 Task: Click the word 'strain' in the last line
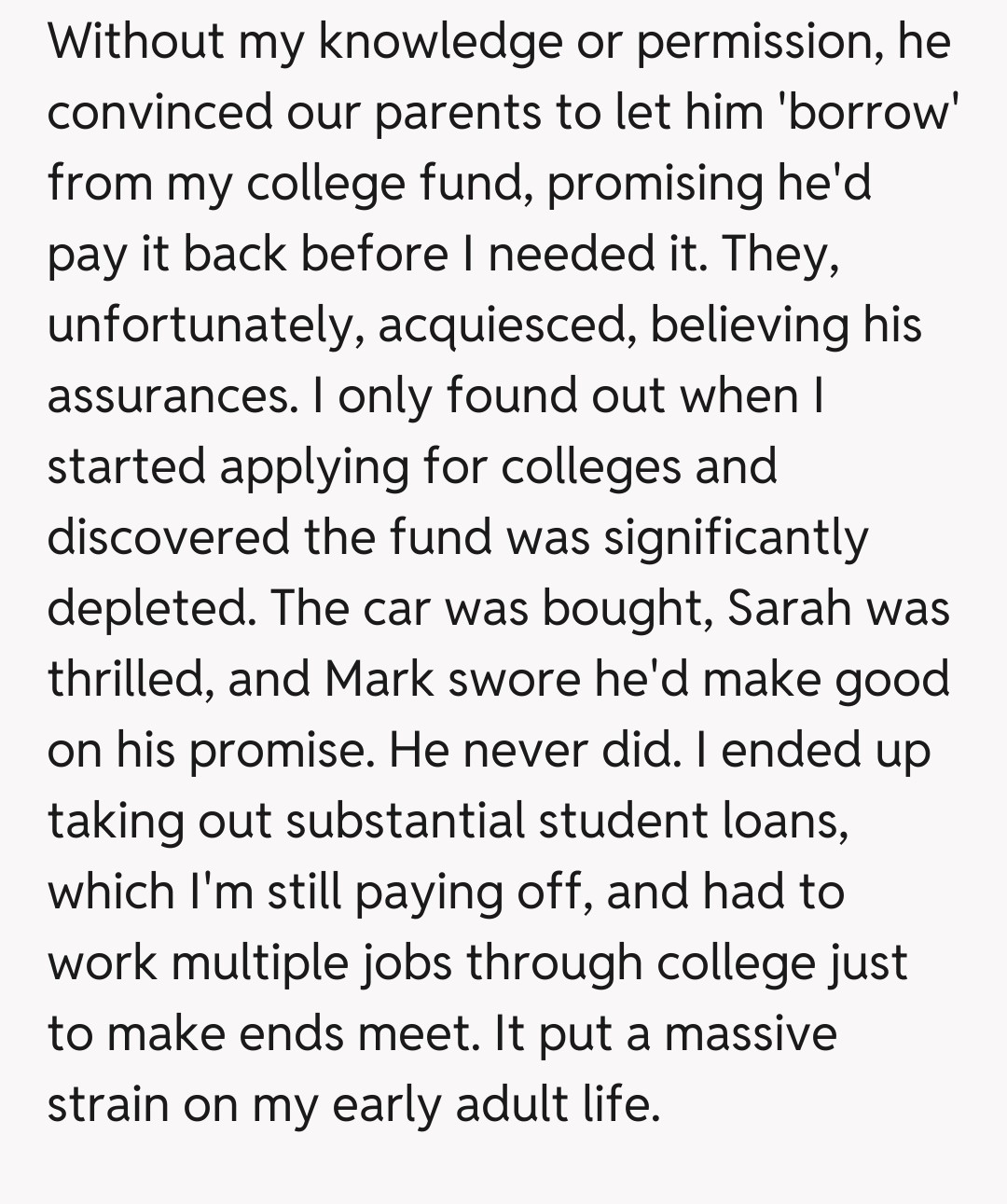coord(106,1105)
